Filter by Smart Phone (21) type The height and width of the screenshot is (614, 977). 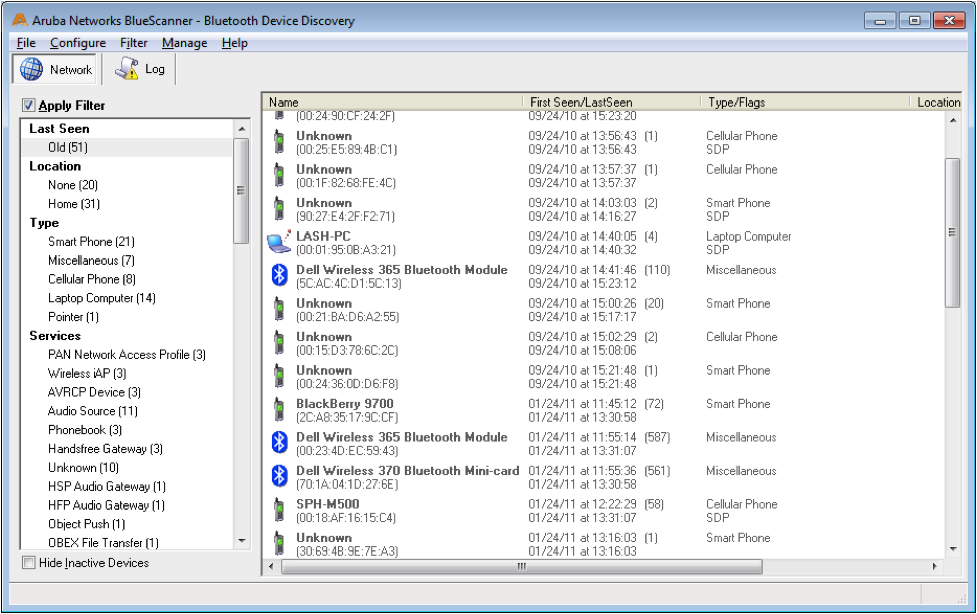point(91,241)
